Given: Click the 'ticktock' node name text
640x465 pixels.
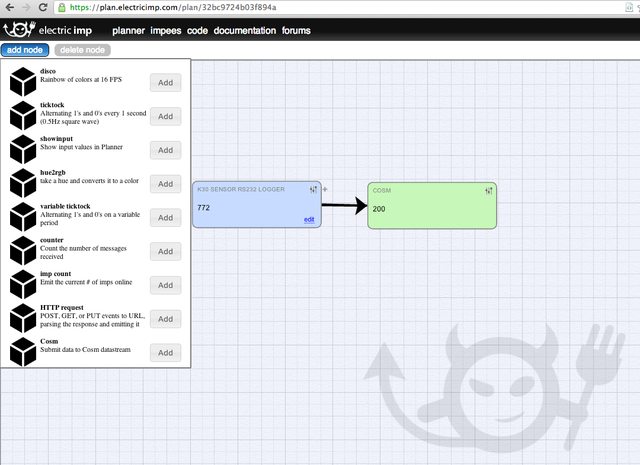Looking at the screenshot, I should (x=52, y=105).
